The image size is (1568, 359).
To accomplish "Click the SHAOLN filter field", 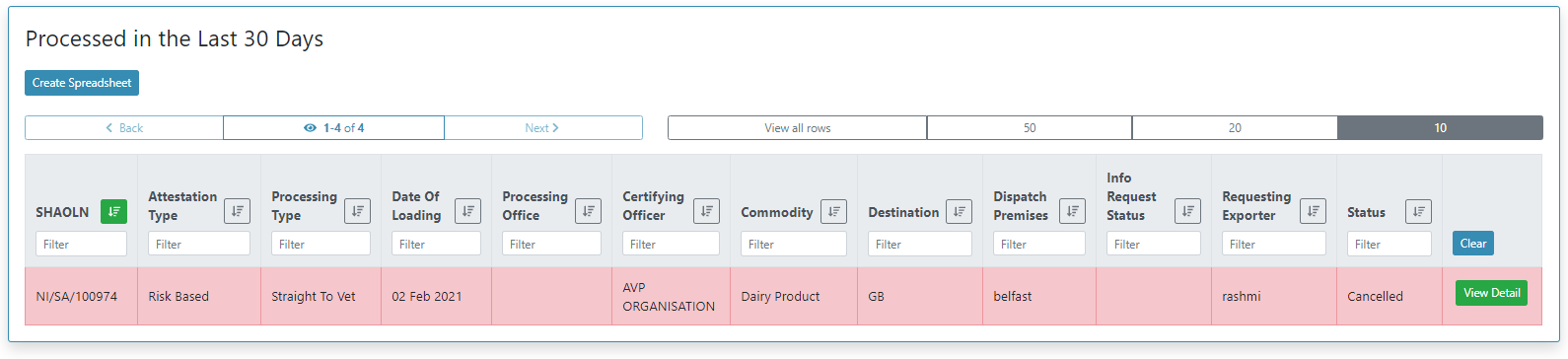I will (82, 244).
